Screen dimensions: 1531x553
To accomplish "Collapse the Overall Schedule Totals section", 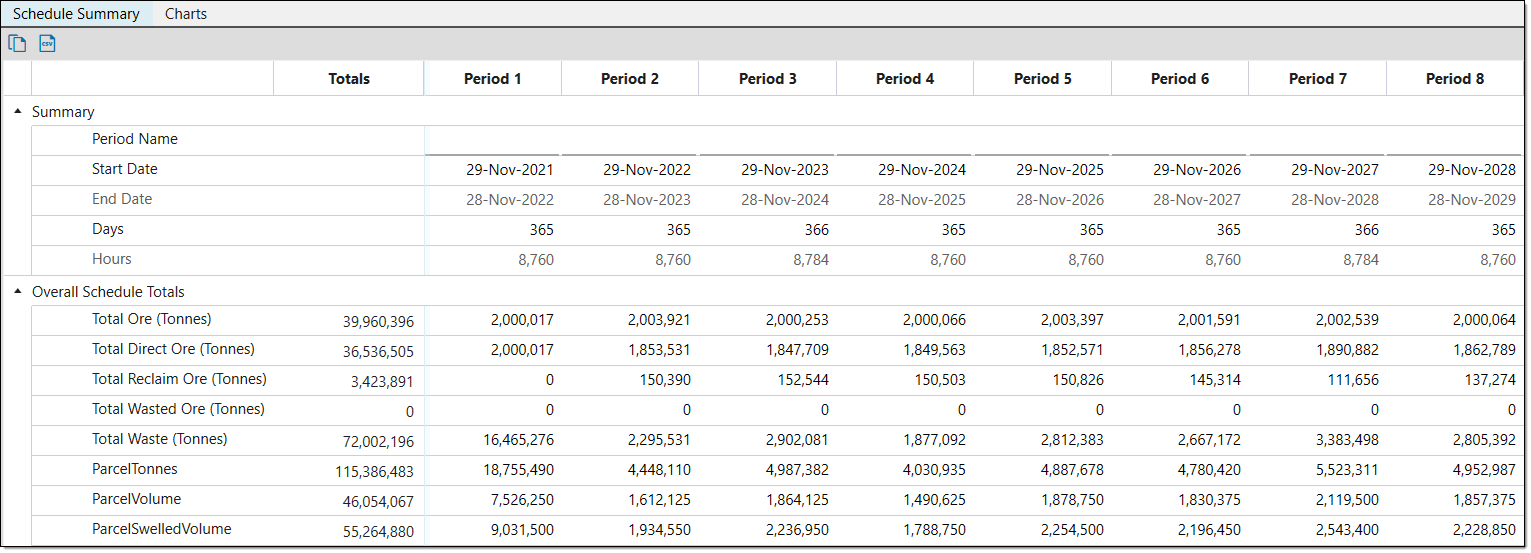I will (18, 292).
